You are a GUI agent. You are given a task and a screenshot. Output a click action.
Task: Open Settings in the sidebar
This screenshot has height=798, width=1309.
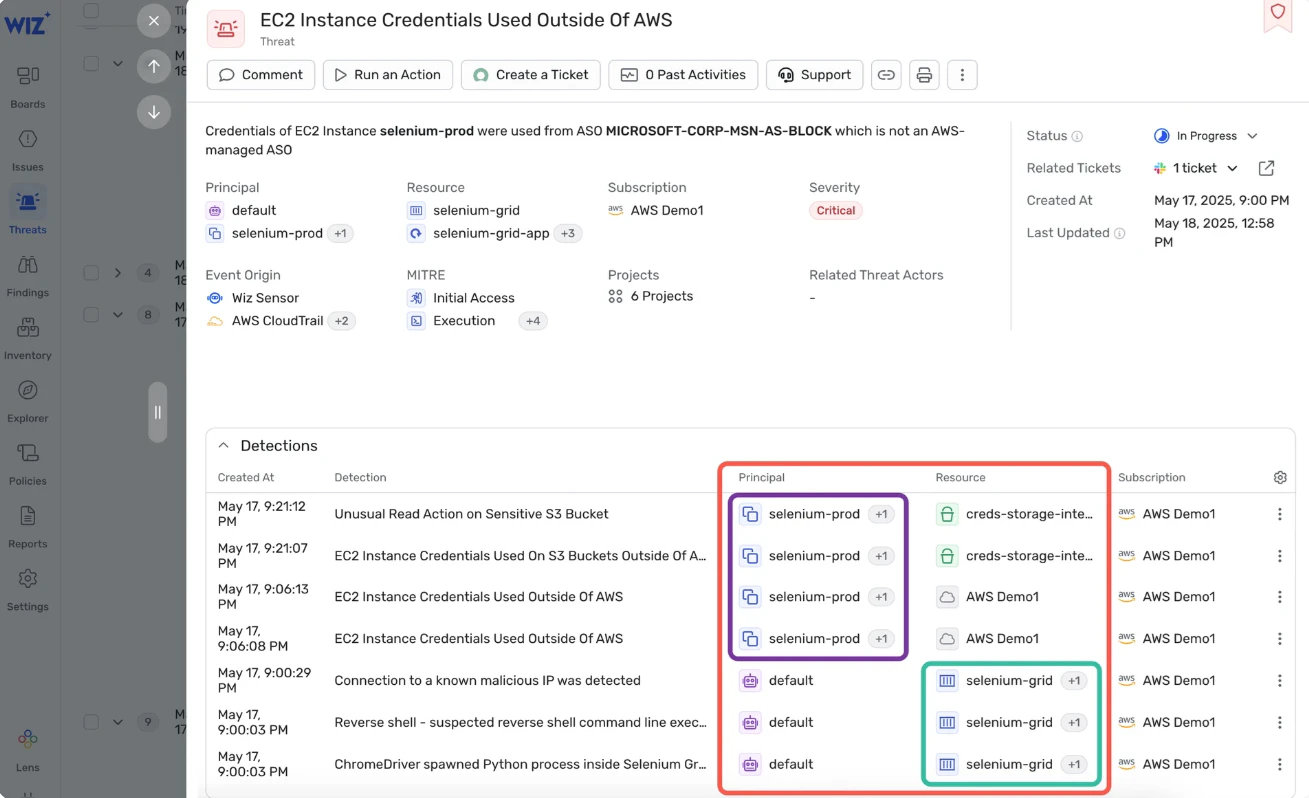pyautogui.click(x=28, y=590)
